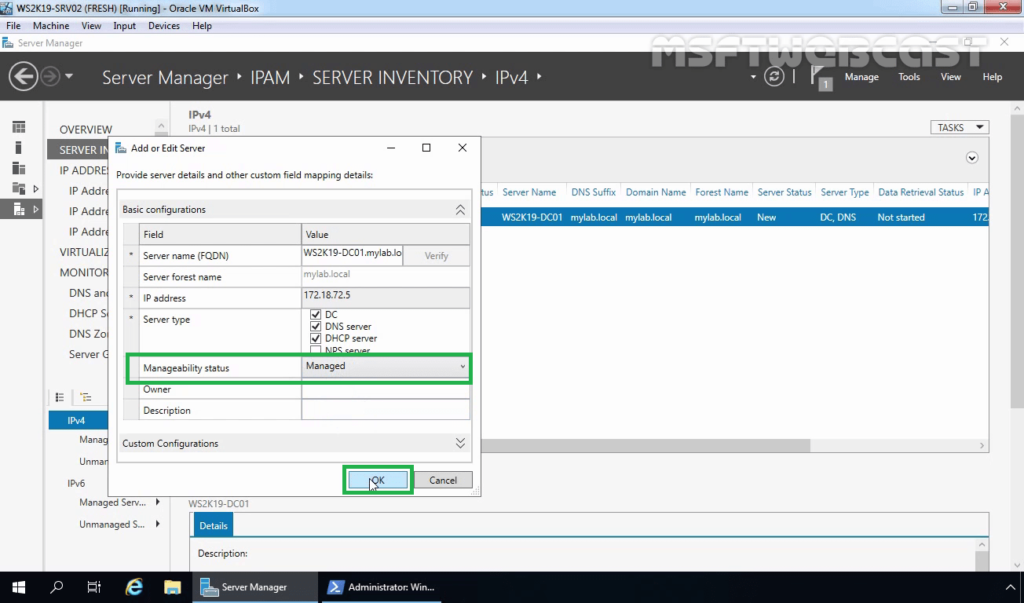Open taskbar search magnifier

coord(57,587)
